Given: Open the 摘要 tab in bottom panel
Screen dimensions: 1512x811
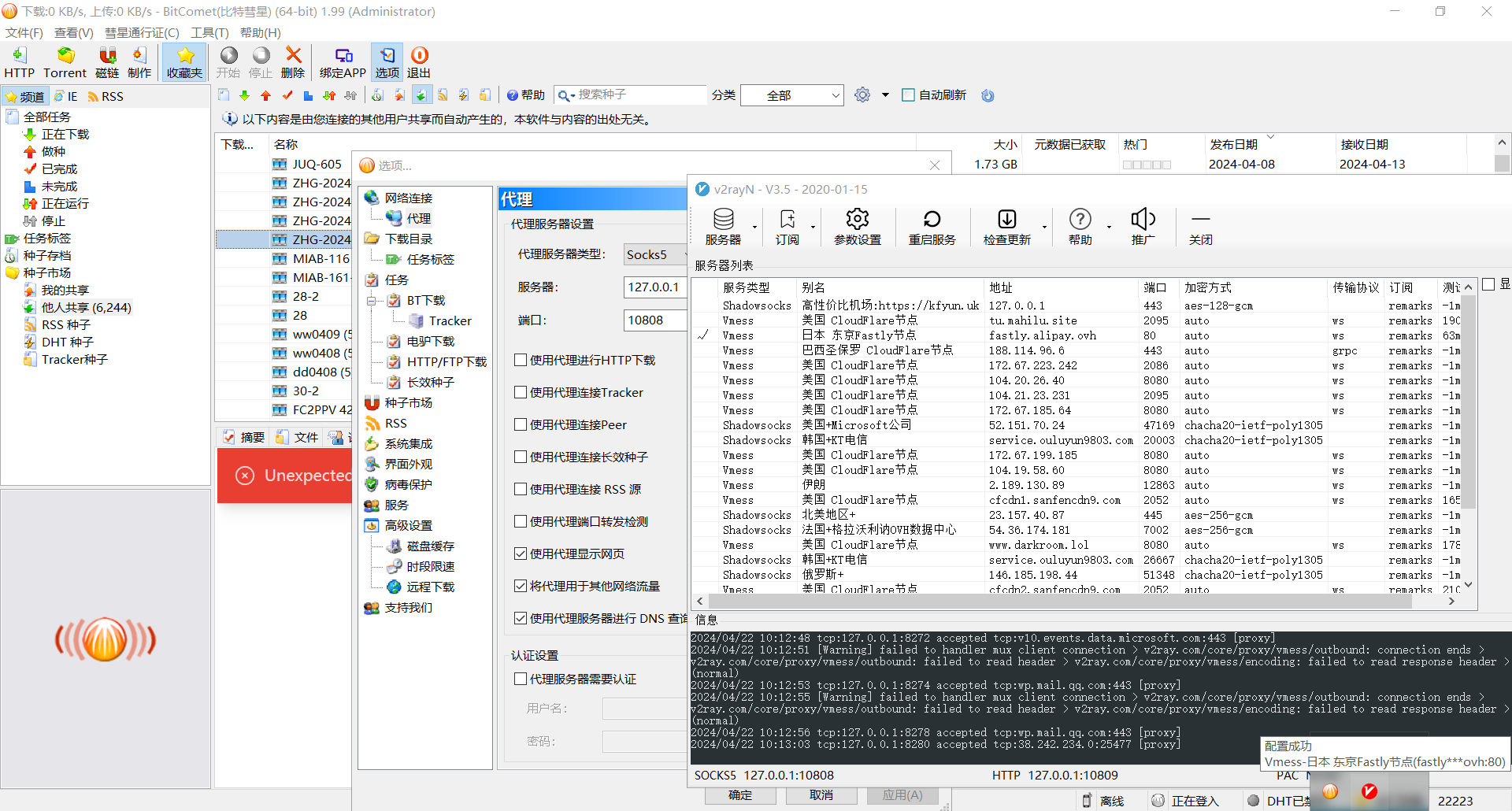Looking at the screenshot, I should pyautogui.click(x=244, y=437).
